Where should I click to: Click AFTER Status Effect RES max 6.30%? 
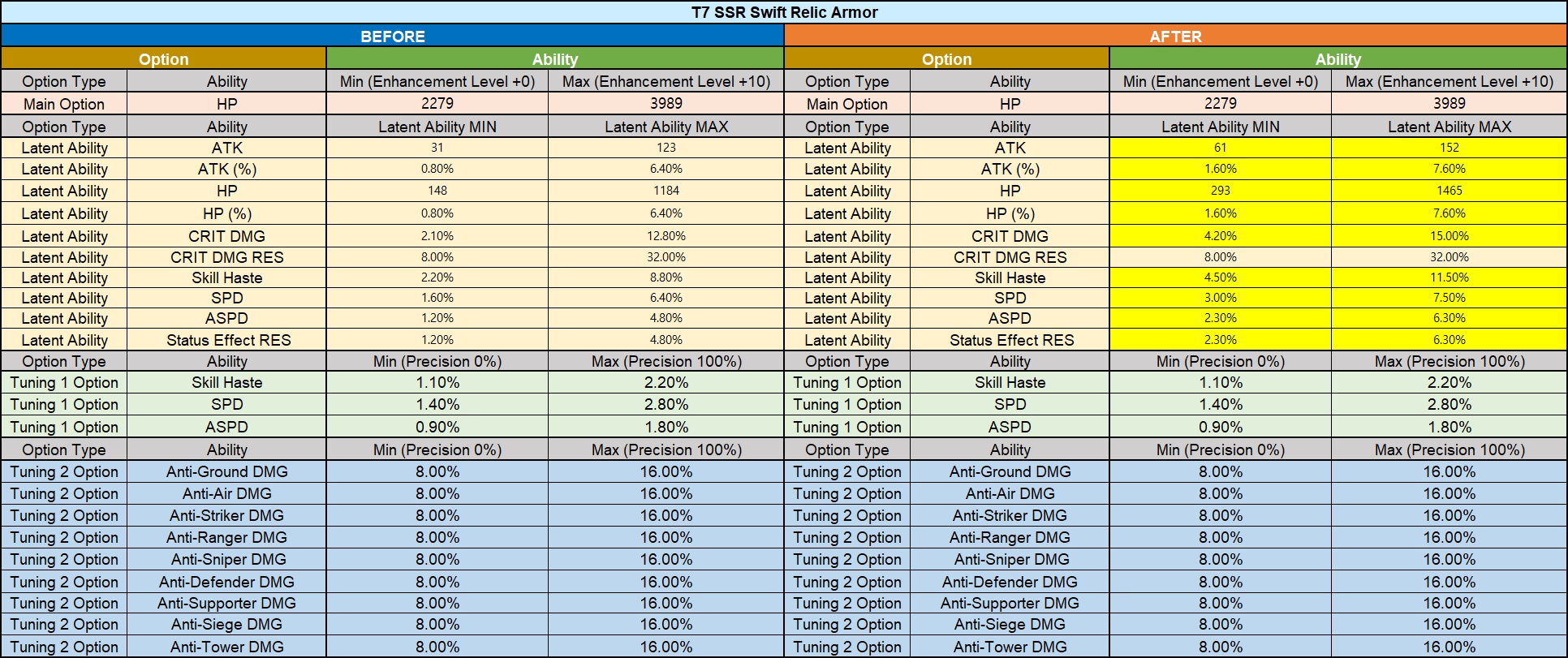pos(1449,340)
